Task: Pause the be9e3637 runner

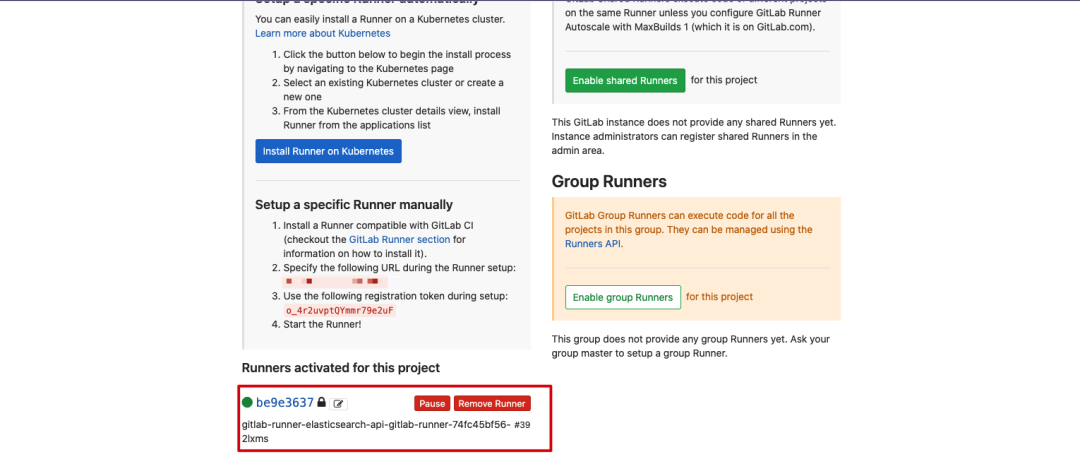Action: click(x=432, y=404)
